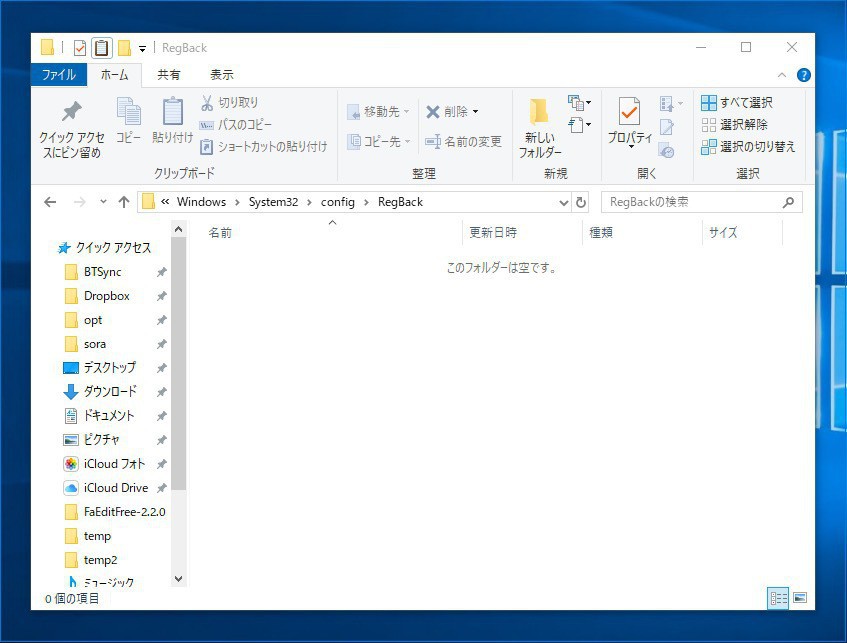Open the Share tab
This screenshot has width=847, height=643.
(169, 75)
